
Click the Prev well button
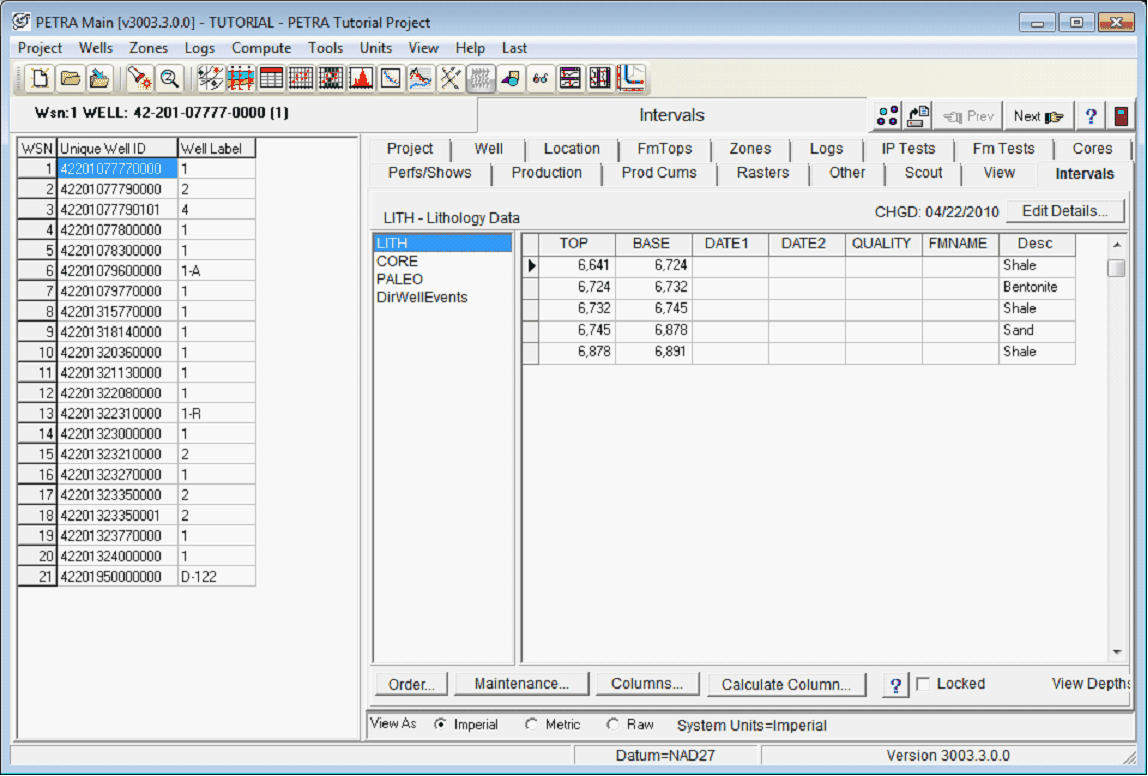[x=969, y=116]
